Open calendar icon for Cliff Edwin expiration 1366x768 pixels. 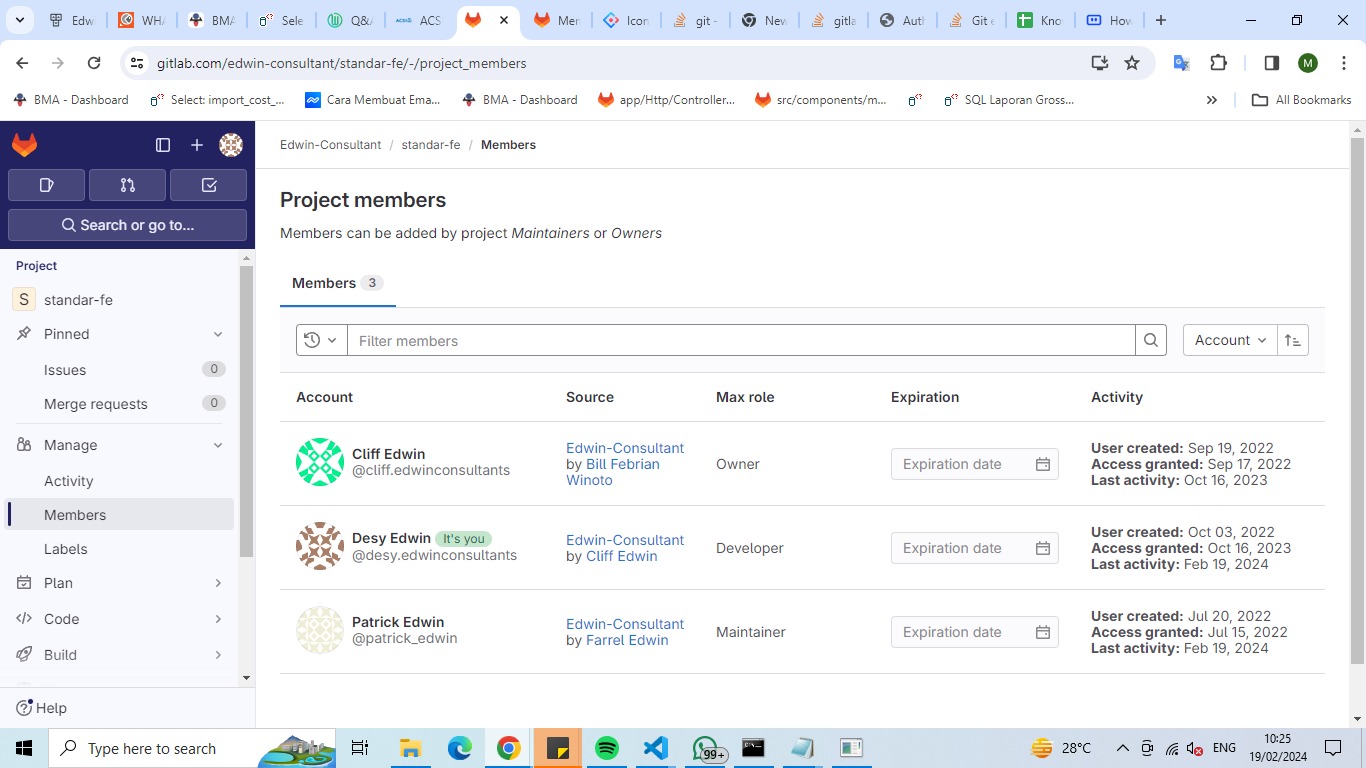pos(1042,464)
